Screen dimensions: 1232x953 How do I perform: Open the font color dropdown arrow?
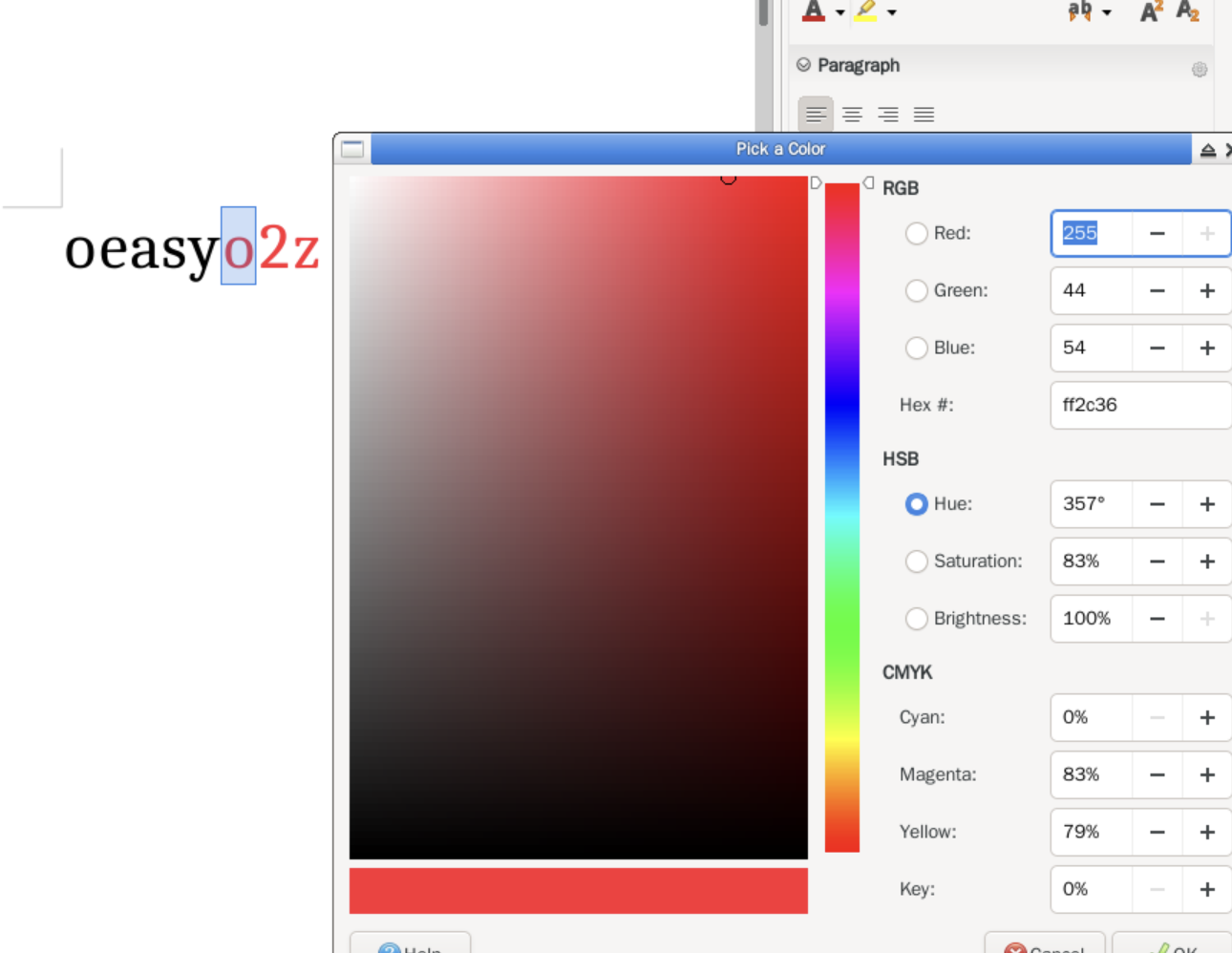(x=840, y=12)
